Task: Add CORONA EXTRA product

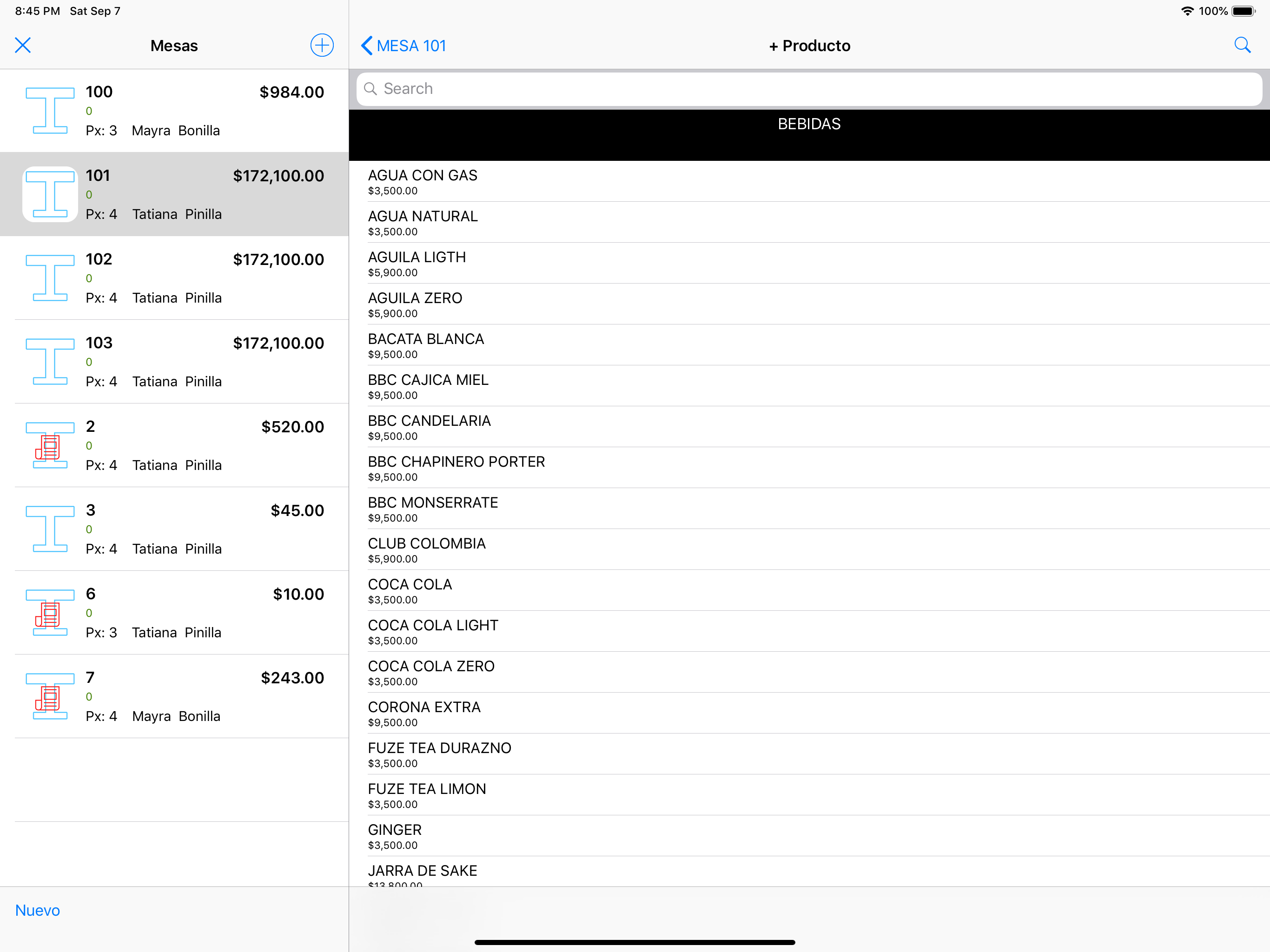Action: [x=809, y=713]
